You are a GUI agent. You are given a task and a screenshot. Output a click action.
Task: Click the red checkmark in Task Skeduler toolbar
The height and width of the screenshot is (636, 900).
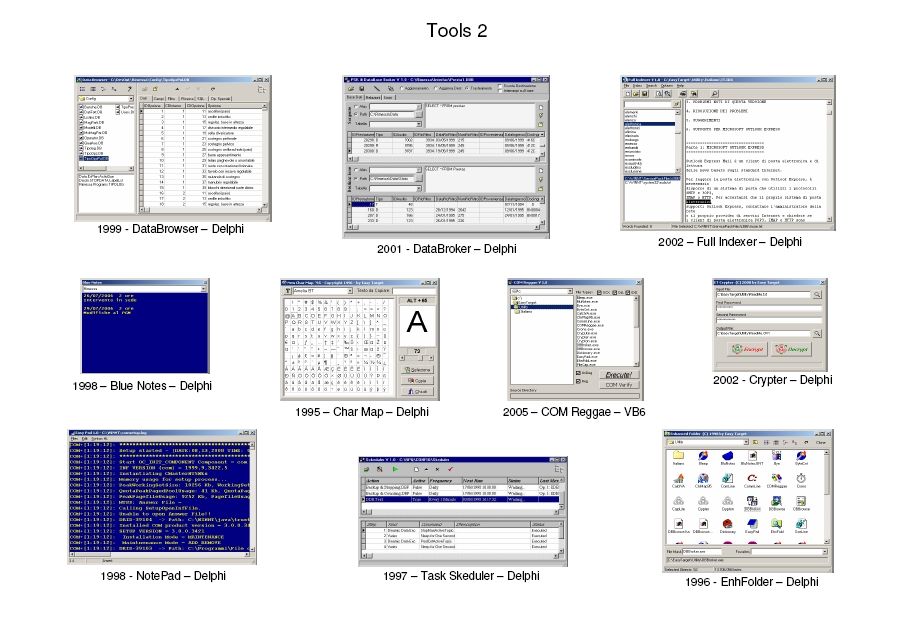451,469
